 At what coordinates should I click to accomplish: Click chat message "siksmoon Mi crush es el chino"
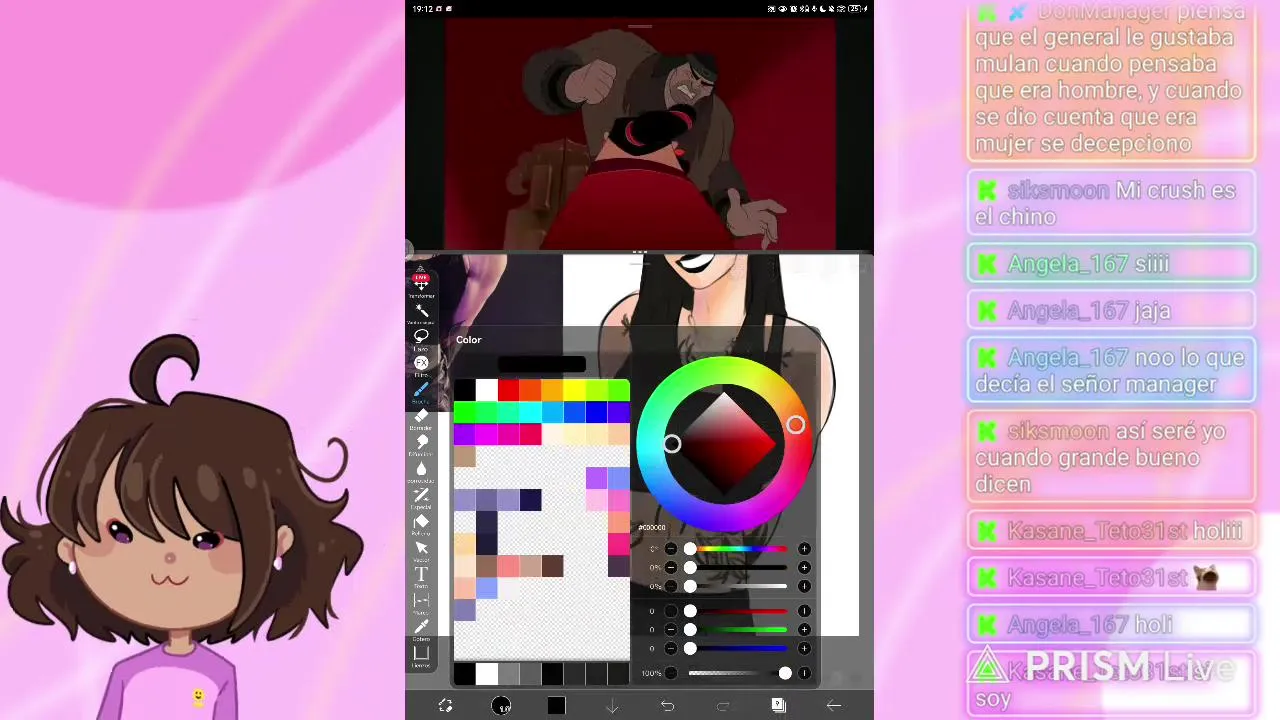tap(1111, 203)
